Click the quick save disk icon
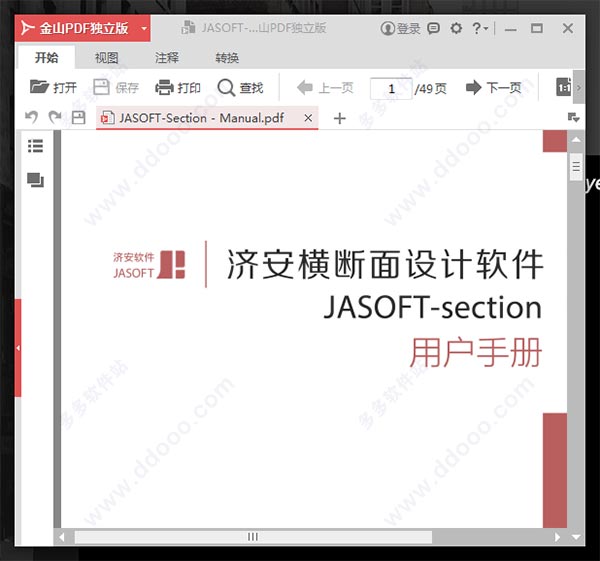 tap(78, 117)
